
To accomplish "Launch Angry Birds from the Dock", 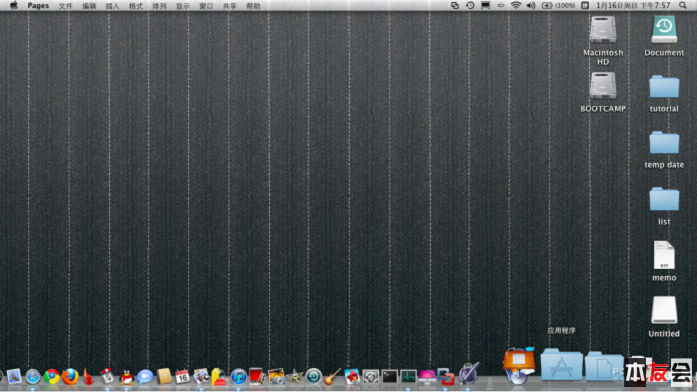I will click(x=352, y=377).
